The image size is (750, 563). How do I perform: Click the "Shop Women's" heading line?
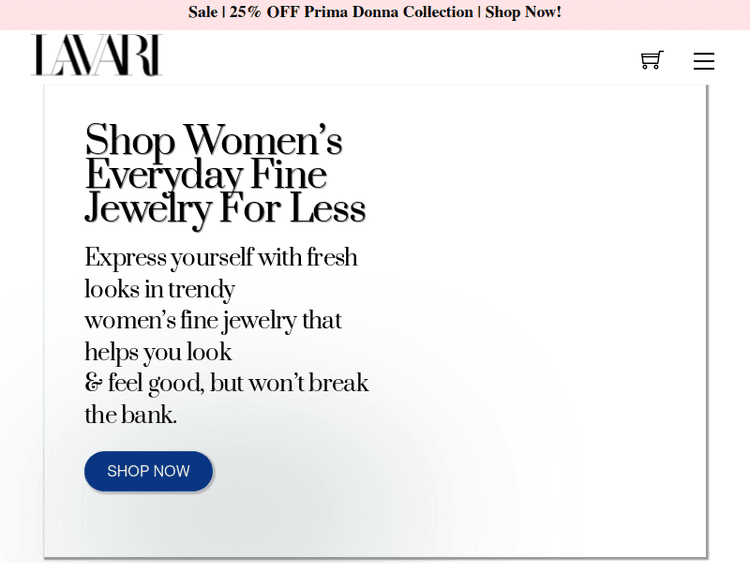pyautogui.click(x=213, y=141)
